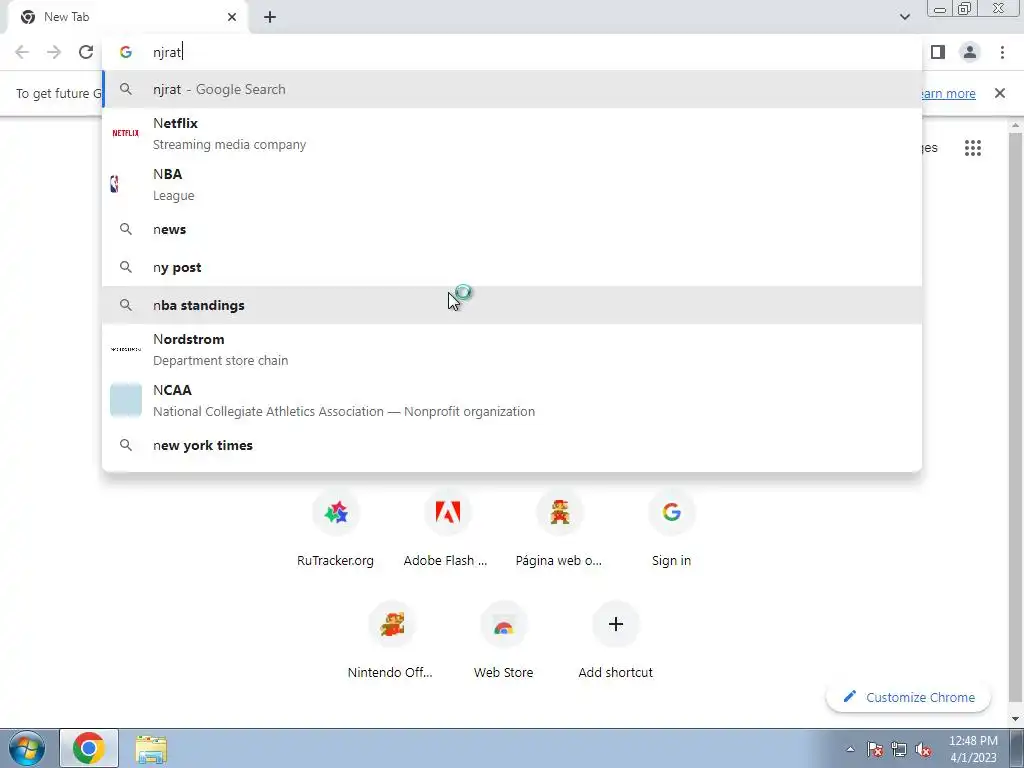Reload the page with the refresh icon
Image resolution: width=1024 pixels, height=768 pixels.
(x=86, y=52)
